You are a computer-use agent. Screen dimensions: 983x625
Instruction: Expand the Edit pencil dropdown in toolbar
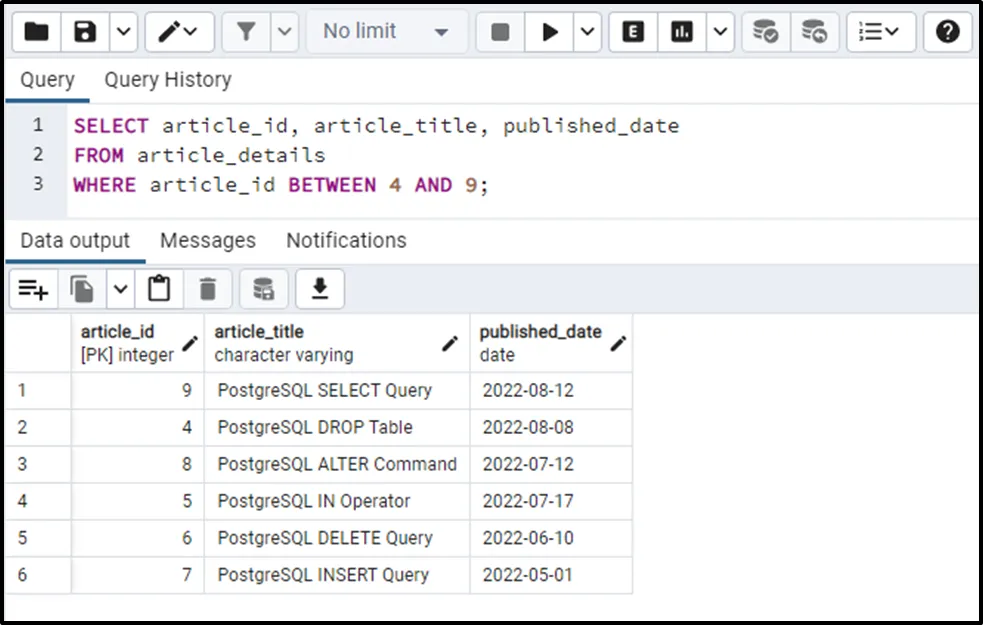[180, 32]
